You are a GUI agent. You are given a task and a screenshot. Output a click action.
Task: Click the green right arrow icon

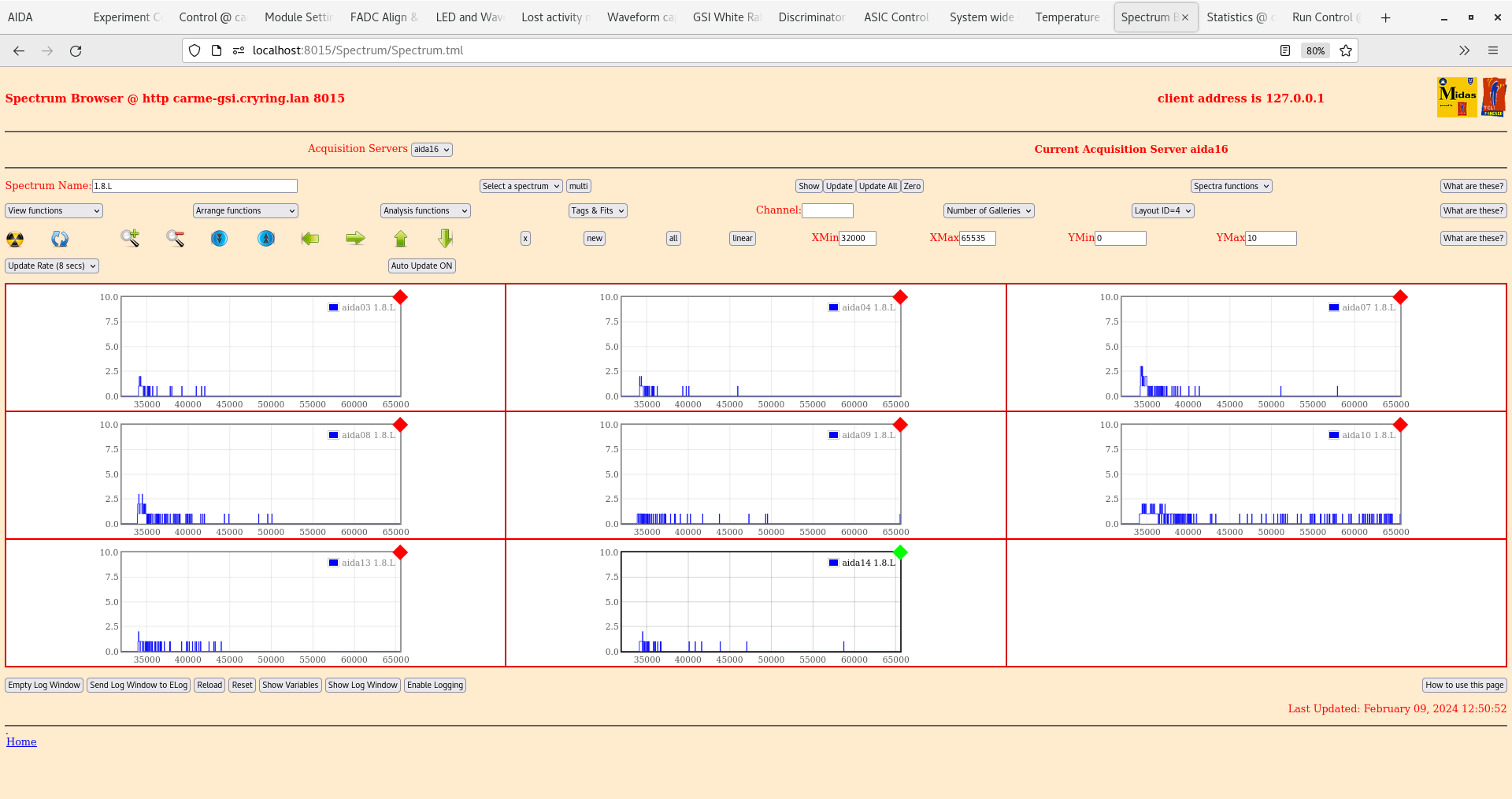[355, 238]
